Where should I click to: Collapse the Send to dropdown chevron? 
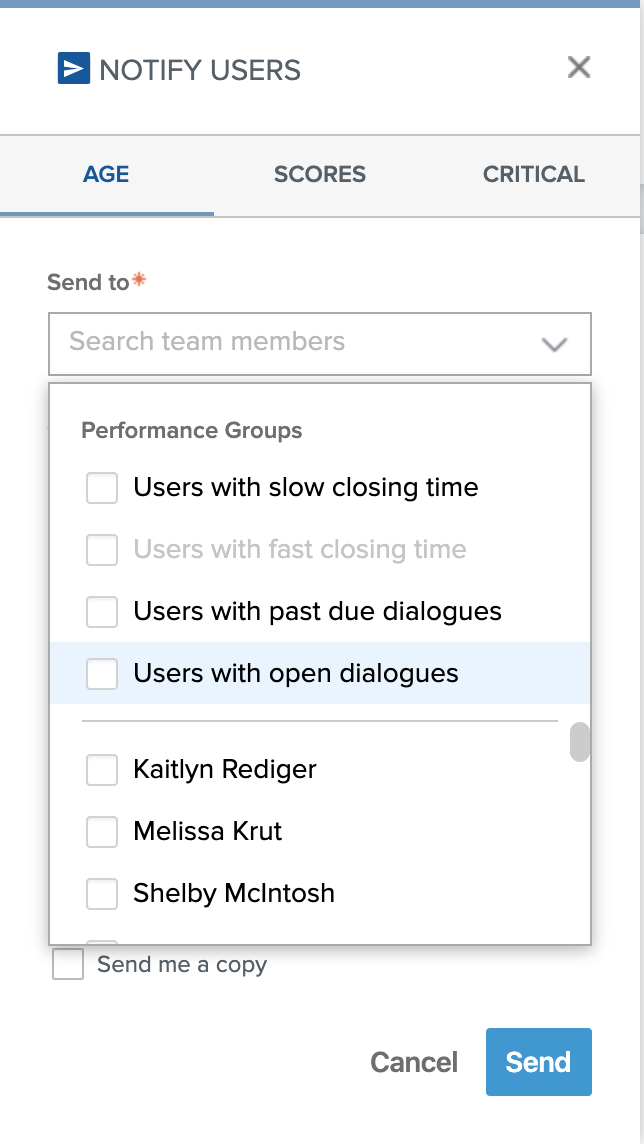coord(554,344)
